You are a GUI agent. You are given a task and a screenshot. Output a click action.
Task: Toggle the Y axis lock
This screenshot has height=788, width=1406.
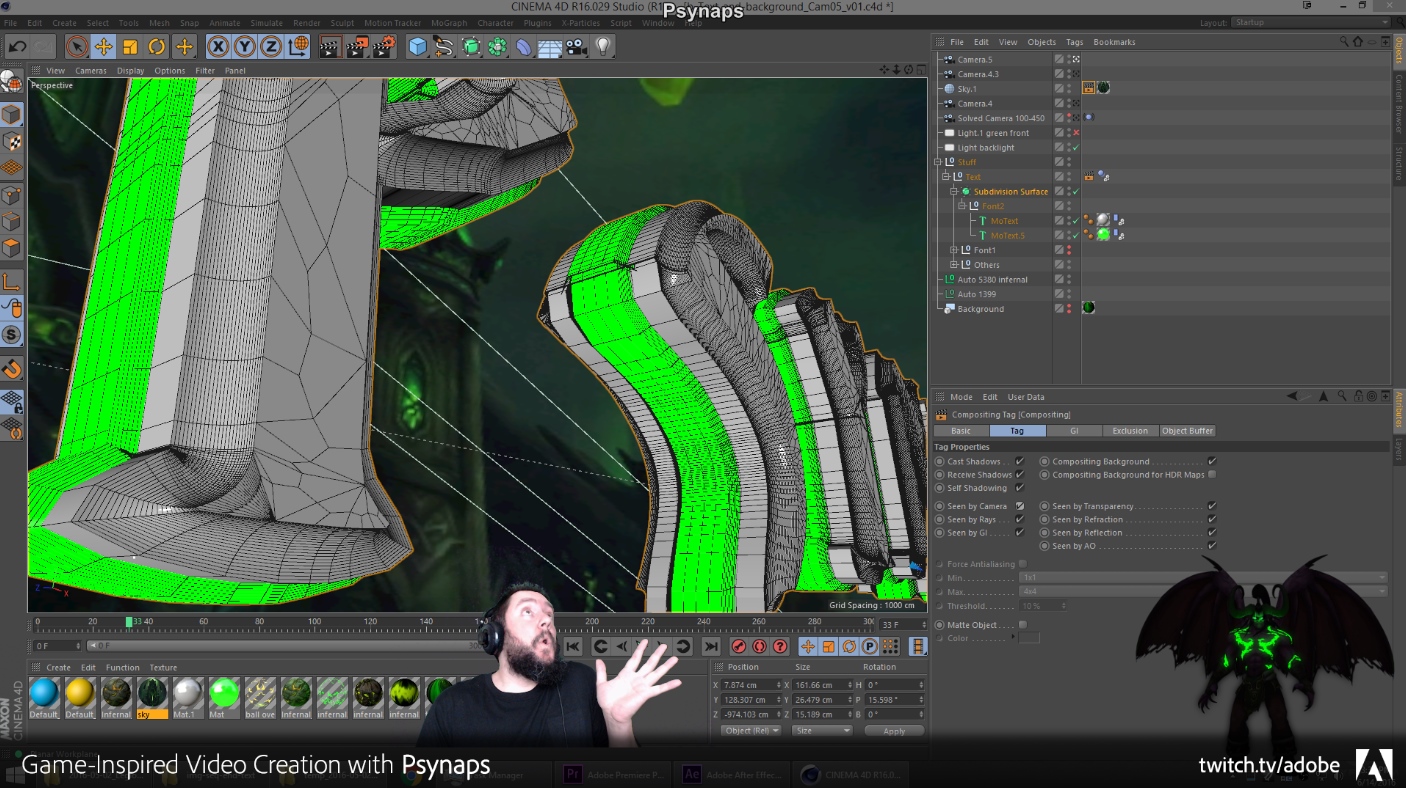[x=244, y=46]
